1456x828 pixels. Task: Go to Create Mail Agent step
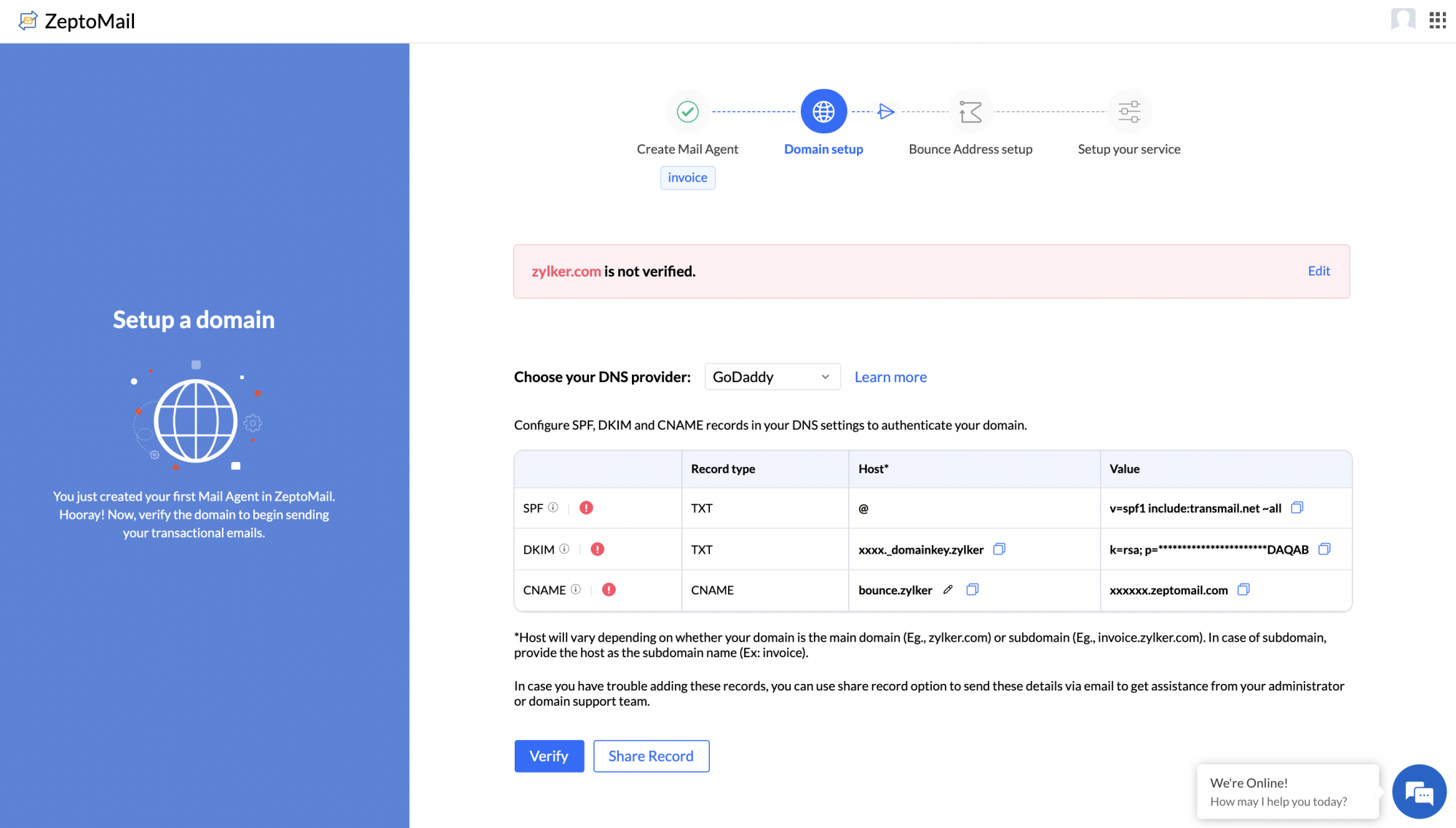coord(687,112)
